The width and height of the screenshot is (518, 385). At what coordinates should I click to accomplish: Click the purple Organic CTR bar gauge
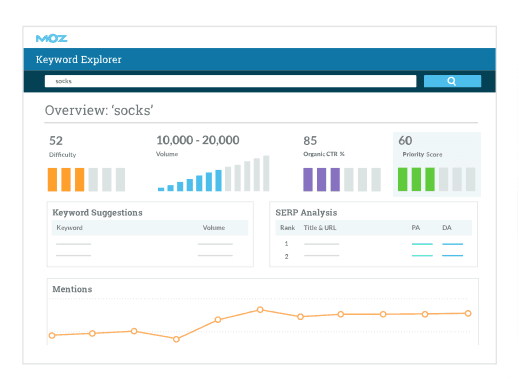click(x=342, y=179)
